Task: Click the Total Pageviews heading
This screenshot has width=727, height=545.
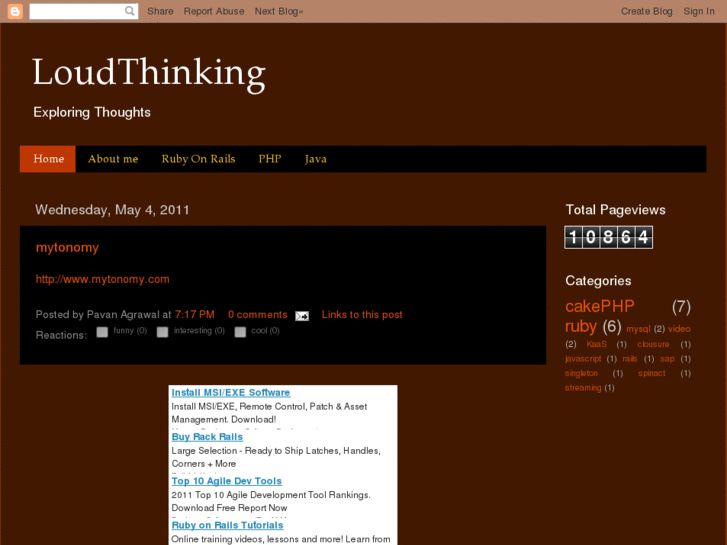Action: coord(615,210)
